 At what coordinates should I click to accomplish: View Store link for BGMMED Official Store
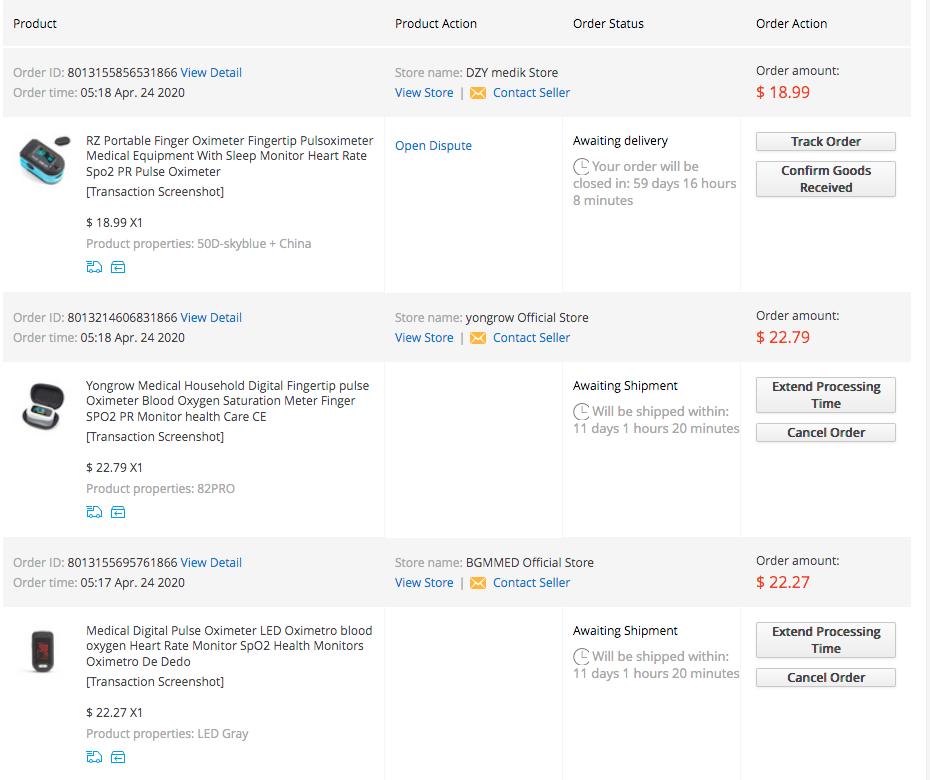424,582
